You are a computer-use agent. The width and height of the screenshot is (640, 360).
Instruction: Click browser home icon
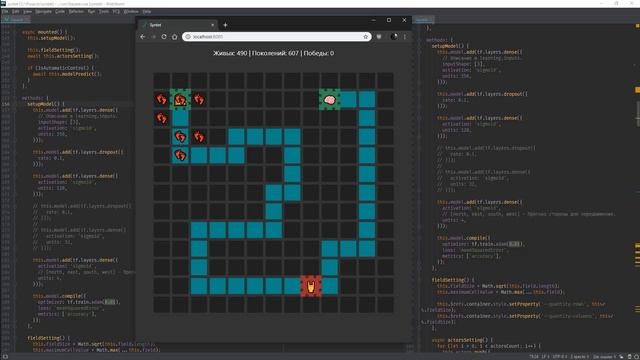click(174, 37)
